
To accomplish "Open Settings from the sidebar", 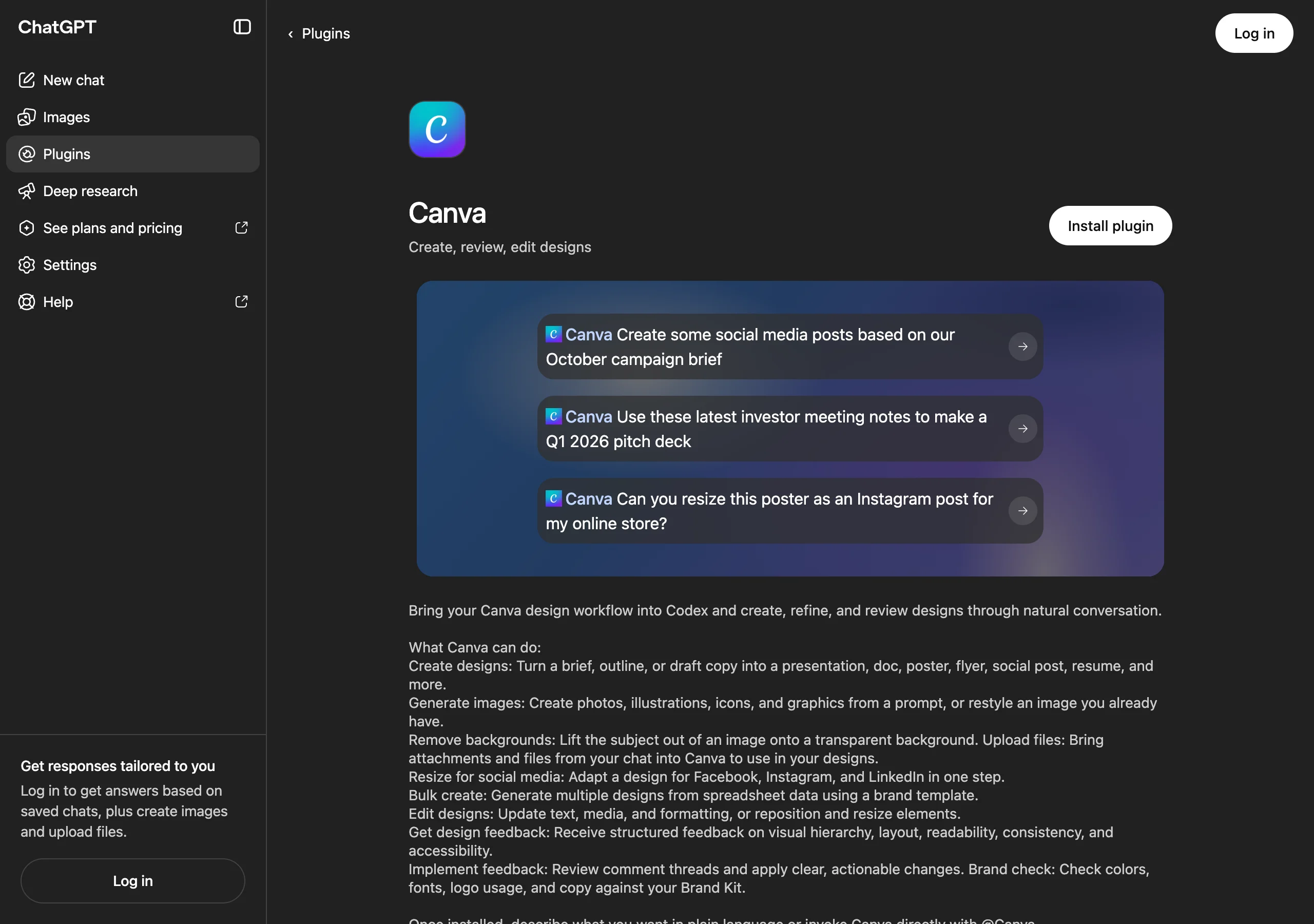I will click(x=133, y=265).
